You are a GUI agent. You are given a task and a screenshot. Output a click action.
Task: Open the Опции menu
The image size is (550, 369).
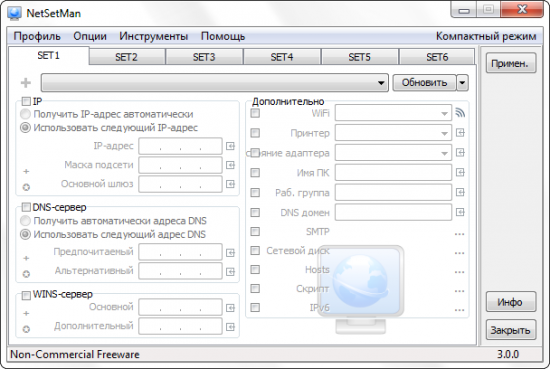pos(90,36)
